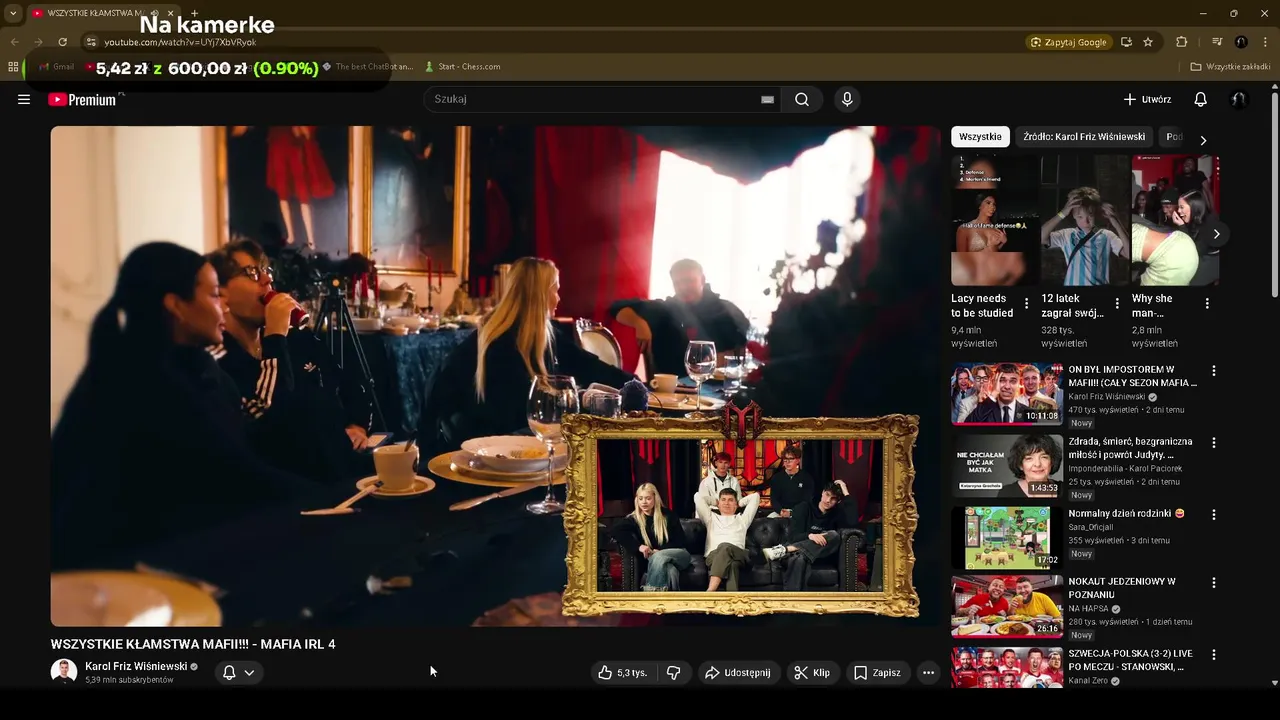The height and width of the screenshot is (720, 1280).
Task: Select the Wszystkie filter chip
Action: click(x=980, y=137)
